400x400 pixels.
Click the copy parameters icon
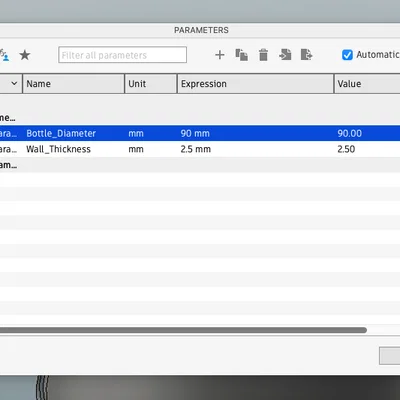pos(241,55)
